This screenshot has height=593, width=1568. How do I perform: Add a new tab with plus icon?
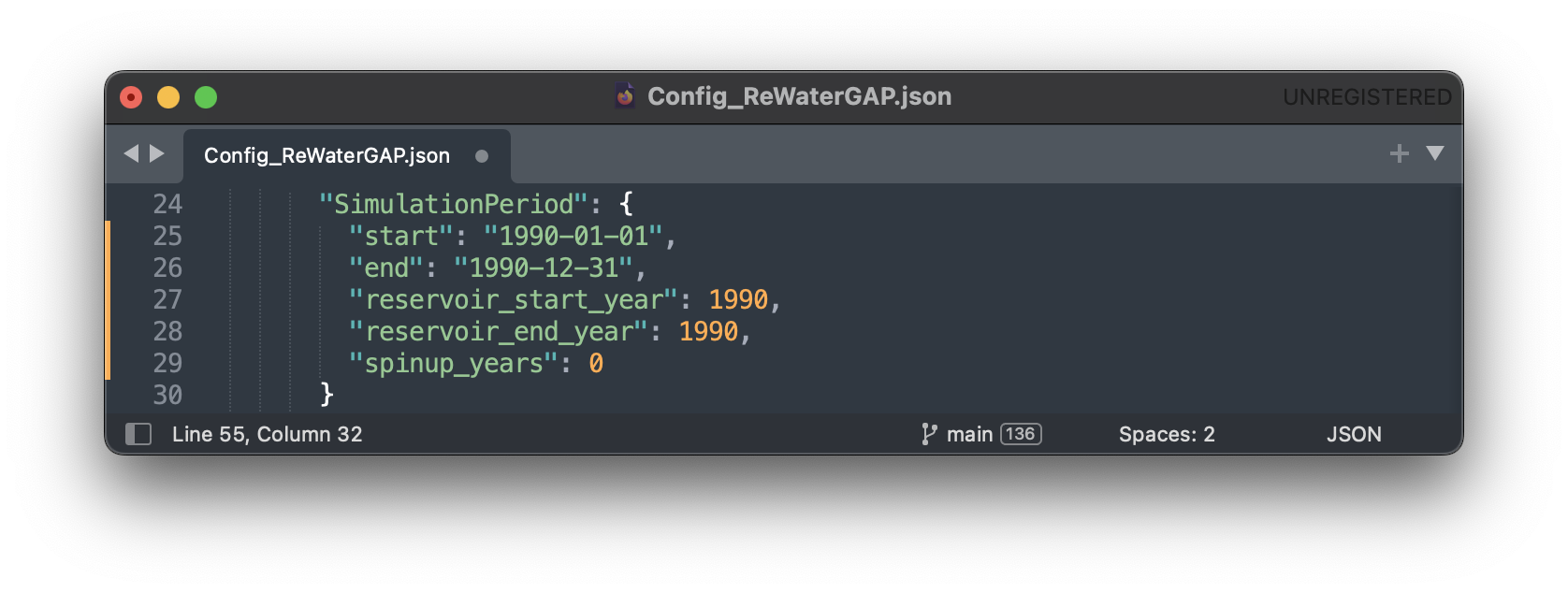(1399, 153)
